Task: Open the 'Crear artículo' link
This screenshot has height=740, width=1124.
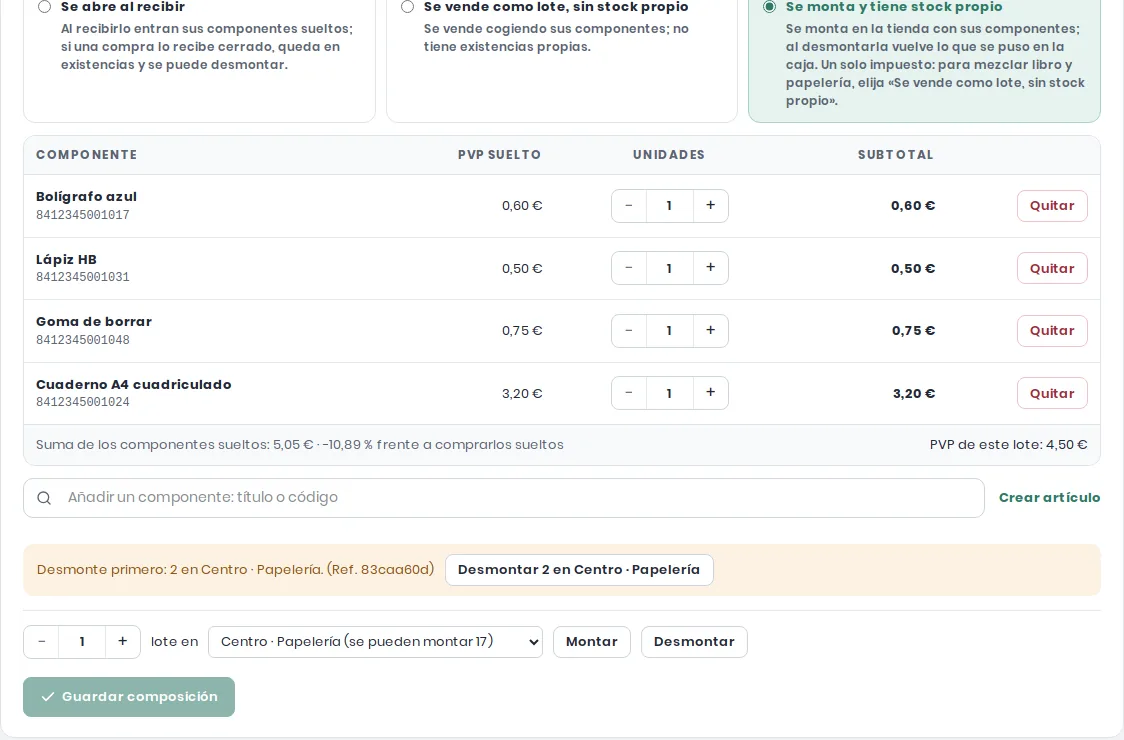Action: [x=1049, y=498]
